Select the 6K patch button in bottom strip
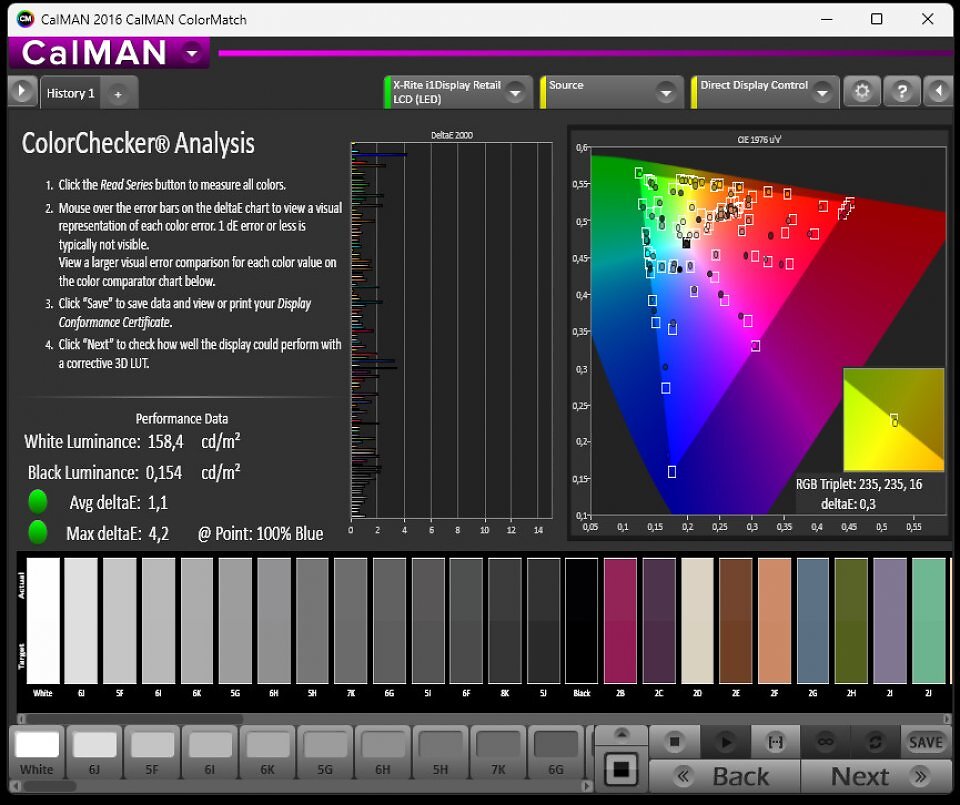 tap(267, 754)
